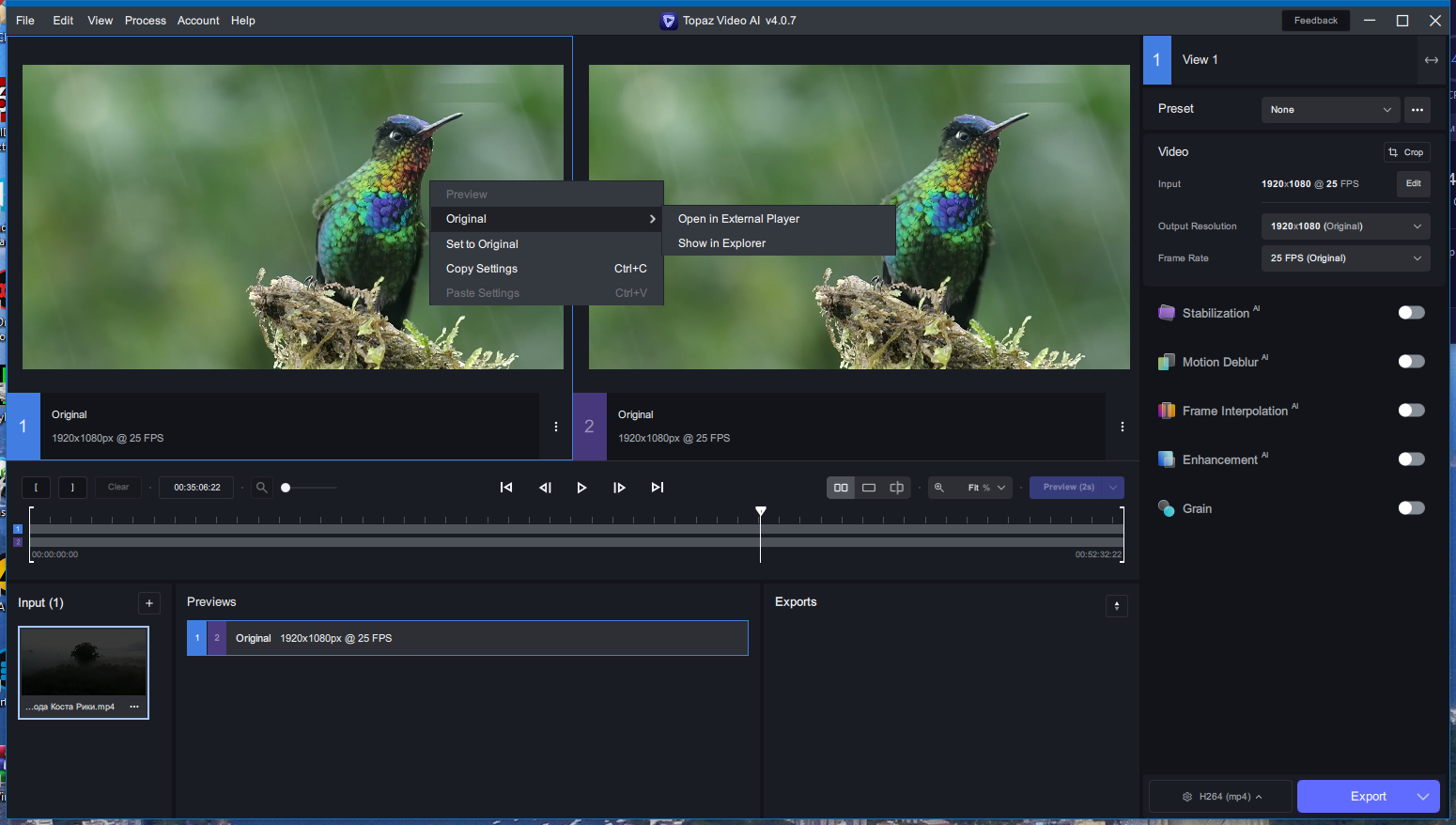Click the input Edit button
Image resolution: width=1456 pixels, height=825 pixels.
coord(1414,184)
